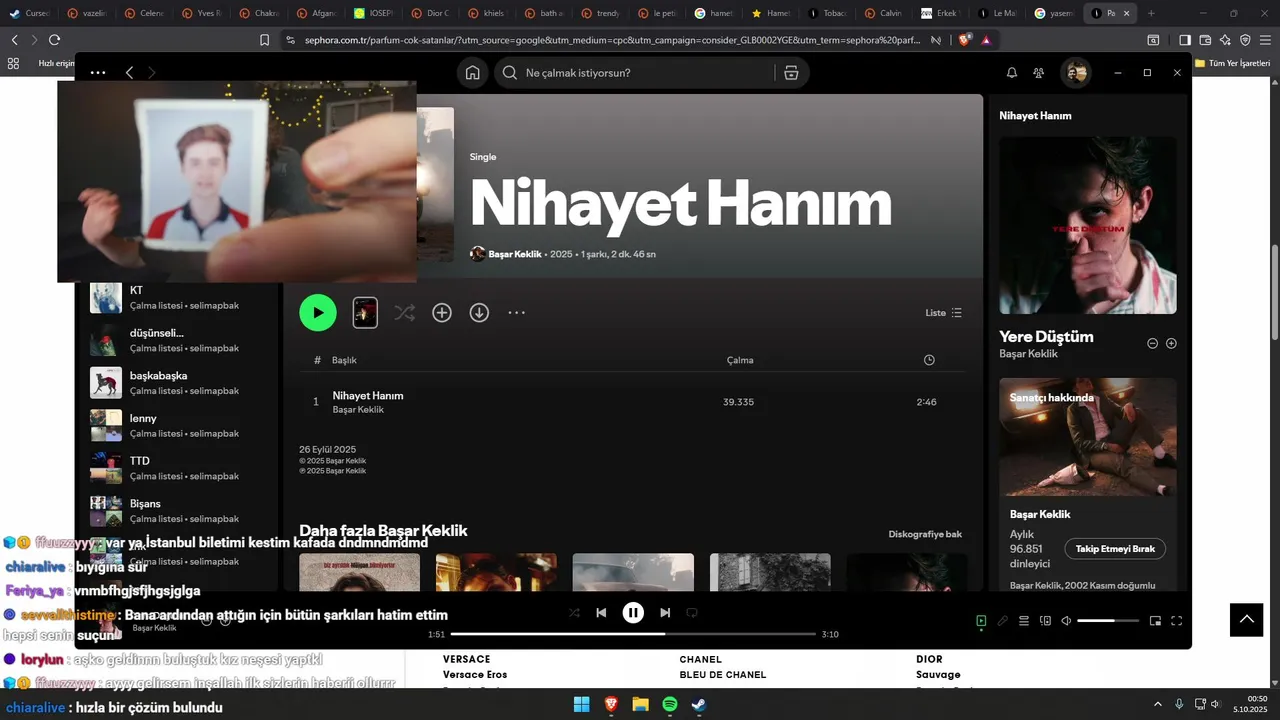Open Spotify from the taskbar

click(x=670, y=705)
